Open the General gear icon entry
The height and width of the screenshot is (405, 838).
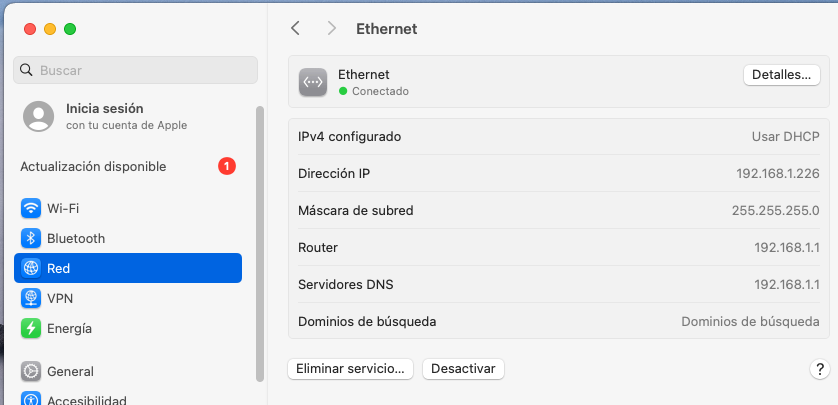(31, 371)
